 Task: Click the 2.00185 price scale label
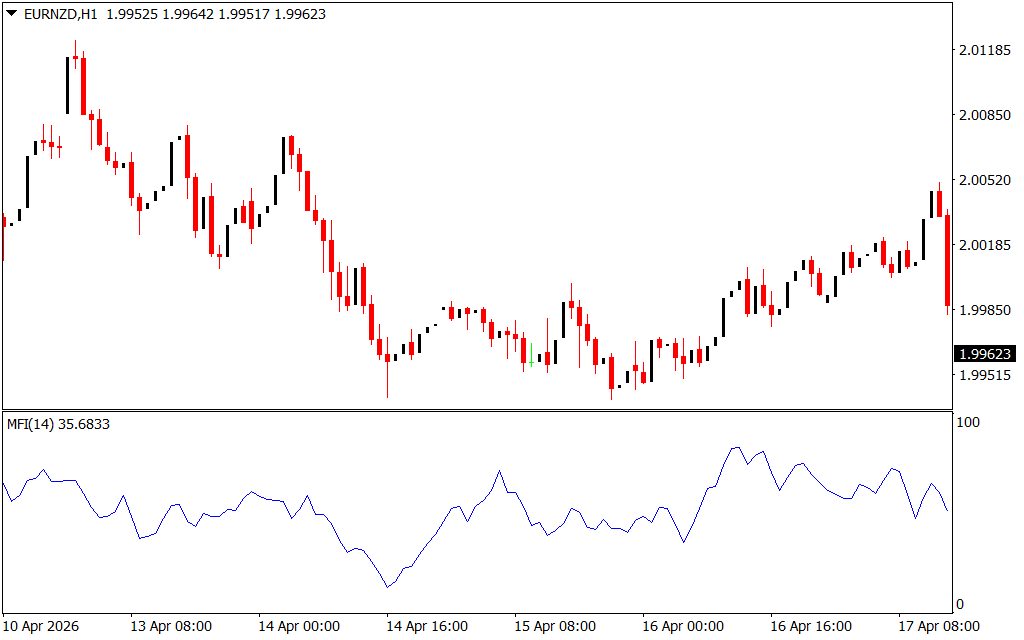(985, 246)
